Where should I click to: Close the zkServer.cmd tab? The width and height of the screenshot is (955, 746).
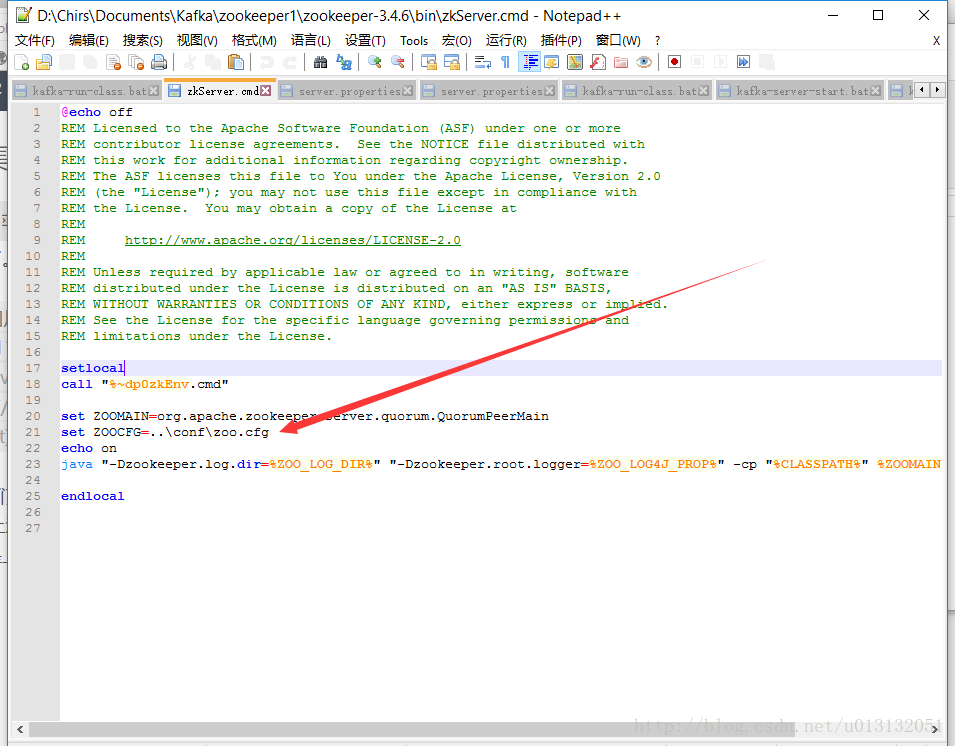point(266,91)
